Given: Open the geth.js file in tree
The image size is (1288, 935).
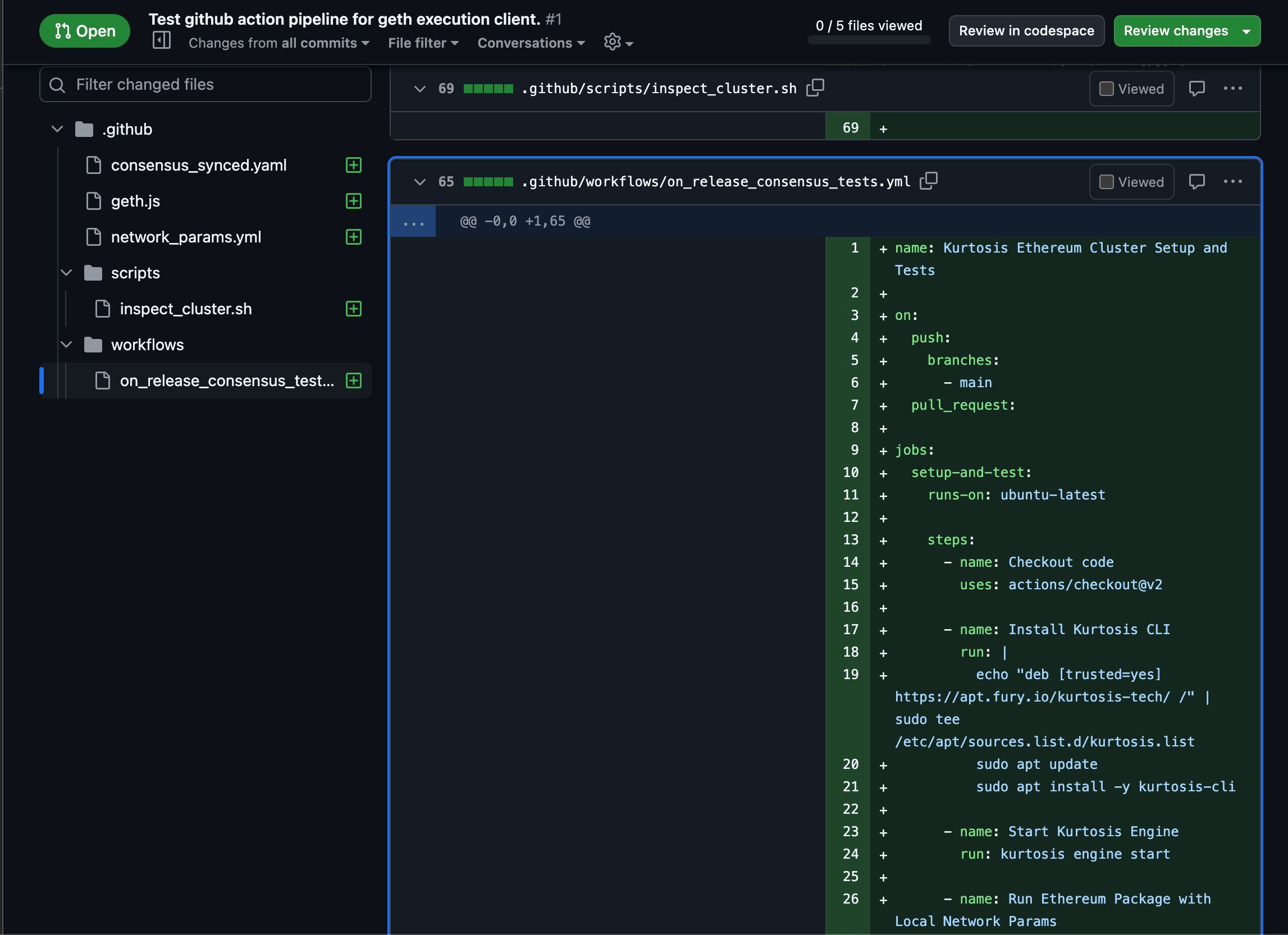Looking at the screenshot, I should pyautogui.click(x=135, y=201).
